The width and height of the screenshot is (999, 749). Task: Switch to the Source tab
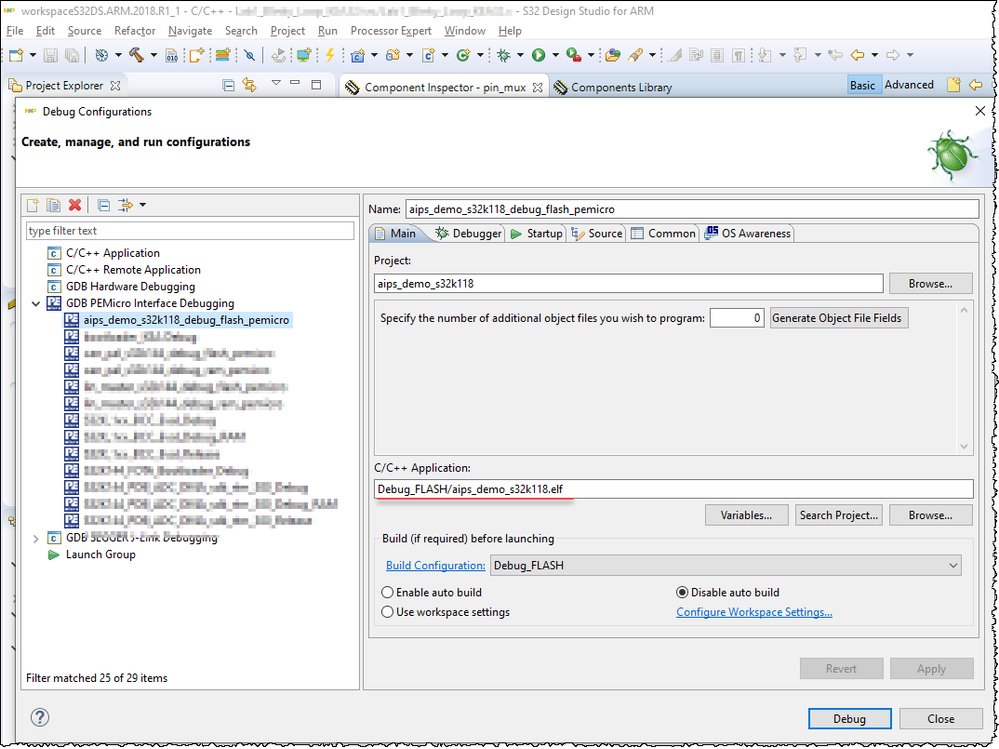tap(596, 234)
